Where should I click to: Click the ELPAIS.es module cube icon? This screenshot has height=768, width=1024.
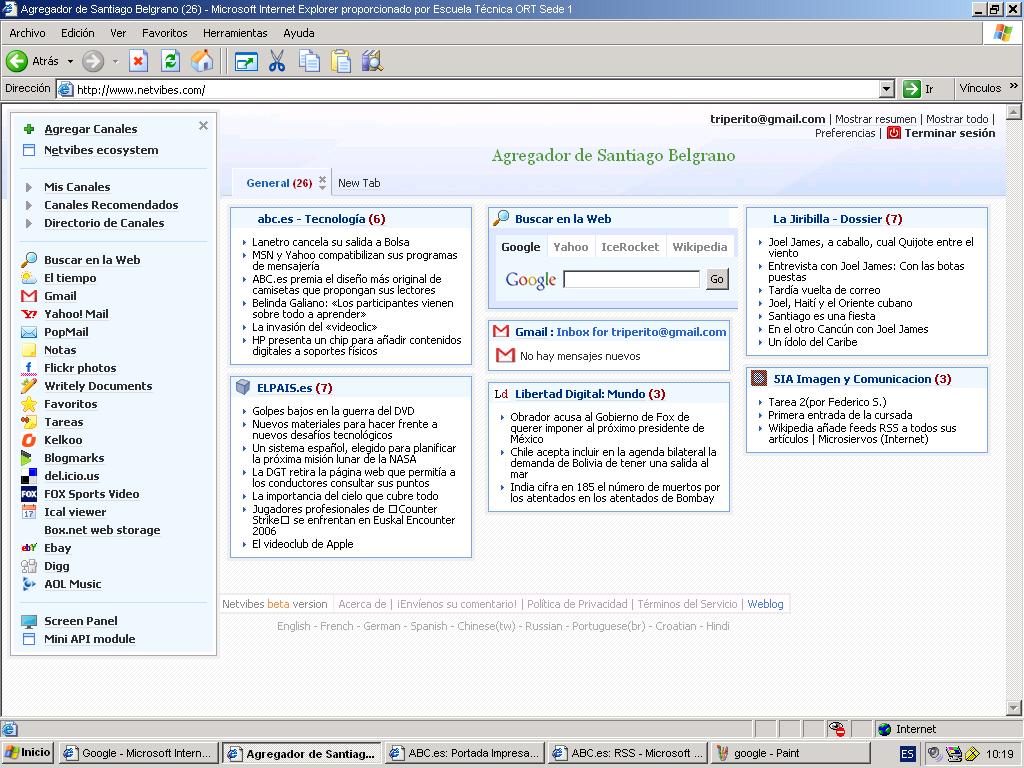pyautogui.click(x=243, y=387)
